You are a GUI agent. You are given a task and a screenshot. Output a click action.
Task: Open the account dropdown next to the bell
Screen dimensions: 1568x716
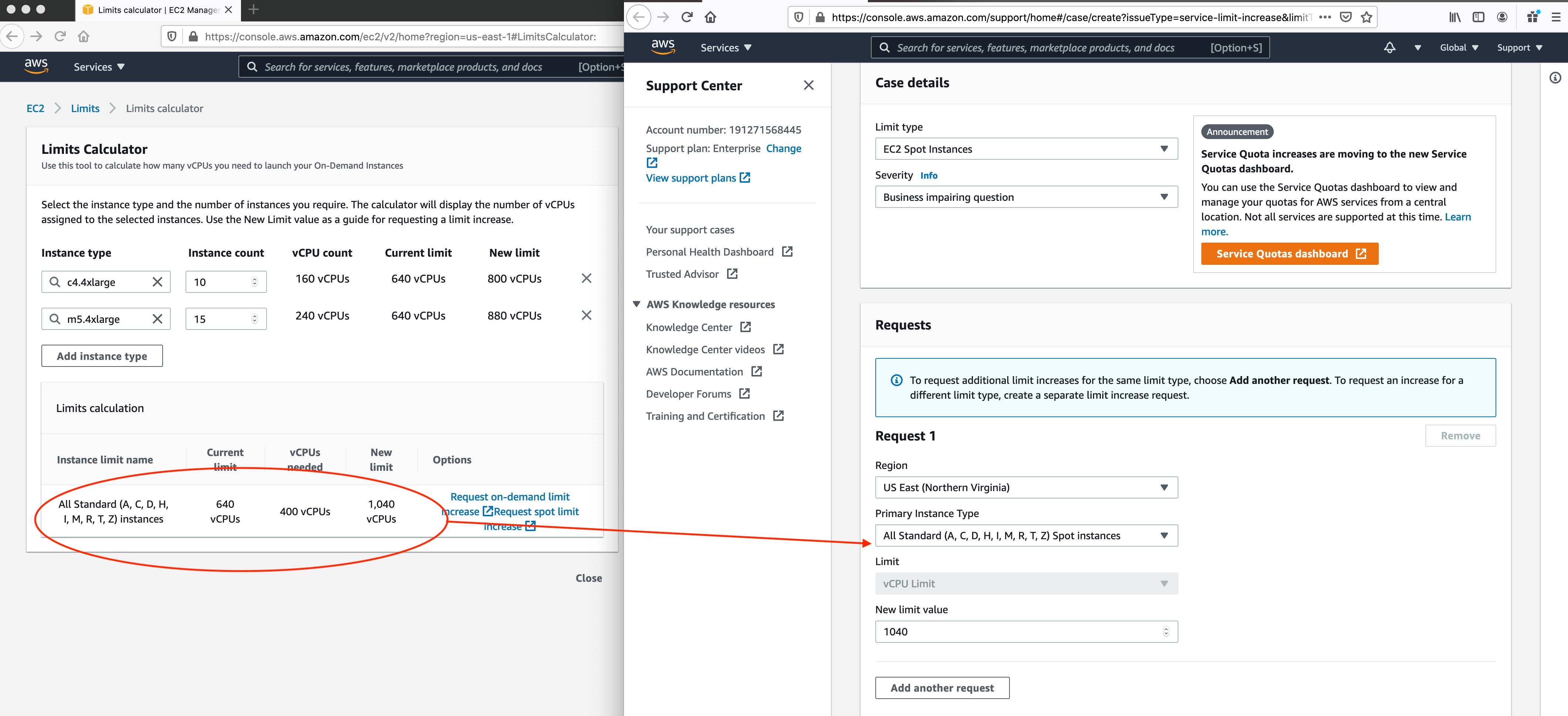pyautogui.click(x=1418, y=47)
